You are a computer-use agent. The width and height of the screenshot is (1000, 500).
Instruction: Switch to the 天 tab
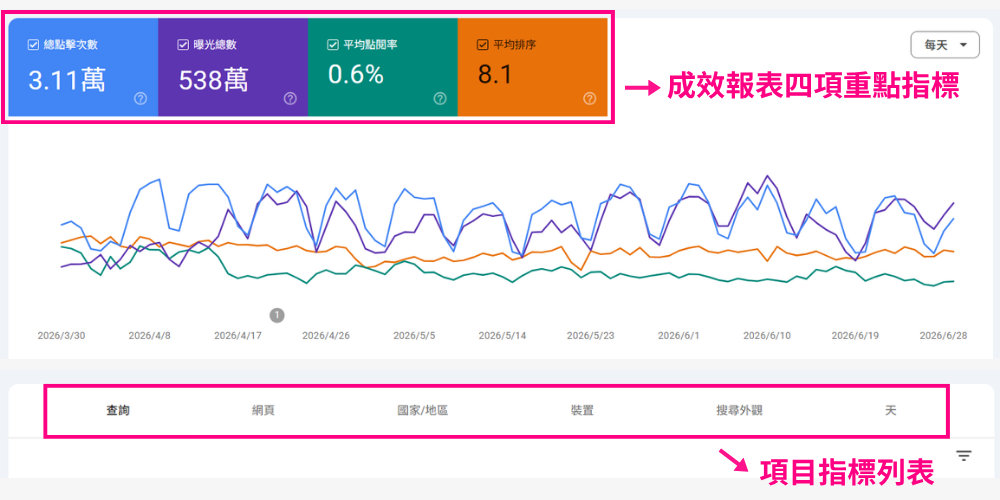891,411
